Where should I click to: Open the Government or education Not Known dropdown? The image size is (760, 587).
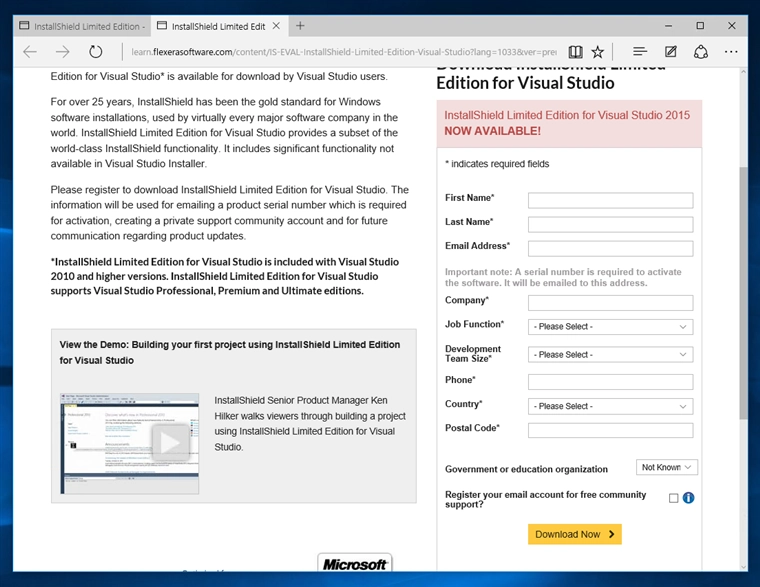click(666, 467)
